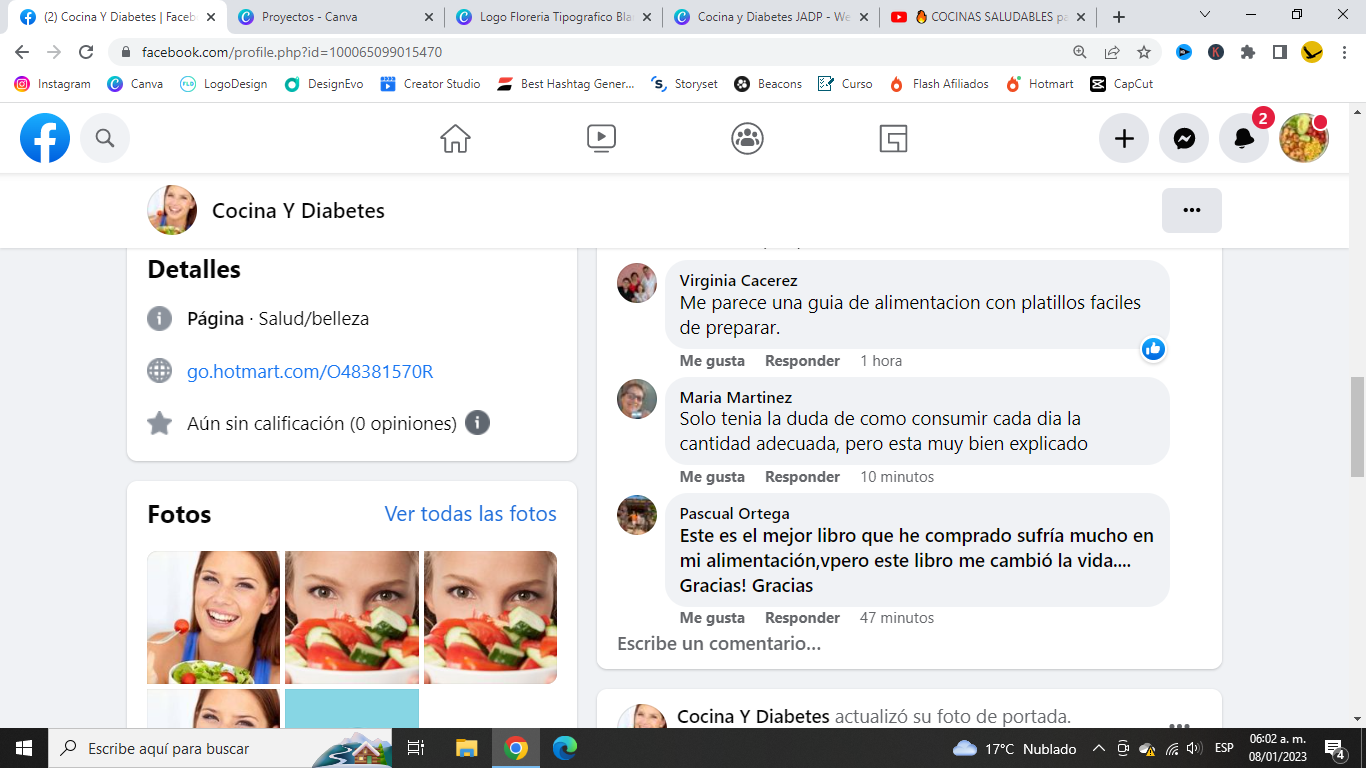Bookmark this page with the star icon
Screen dimensions: 1366x768
[x=1144, y=52]
